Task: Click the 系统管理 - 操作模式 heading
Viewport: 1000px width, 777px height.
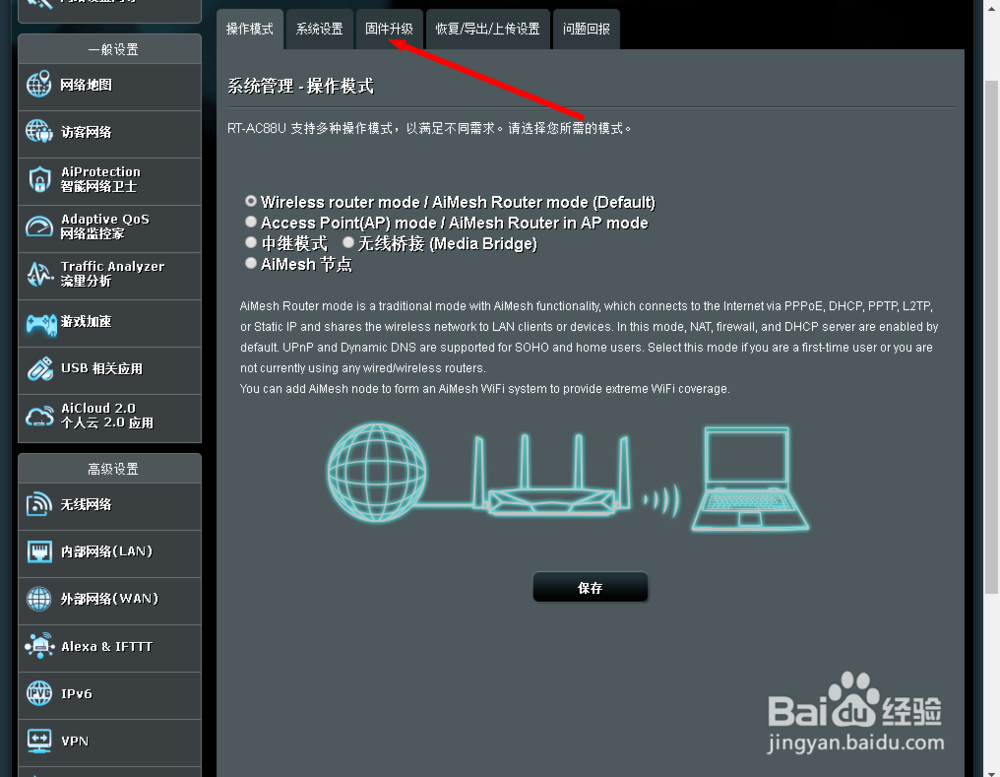Action: pos(300,86)
